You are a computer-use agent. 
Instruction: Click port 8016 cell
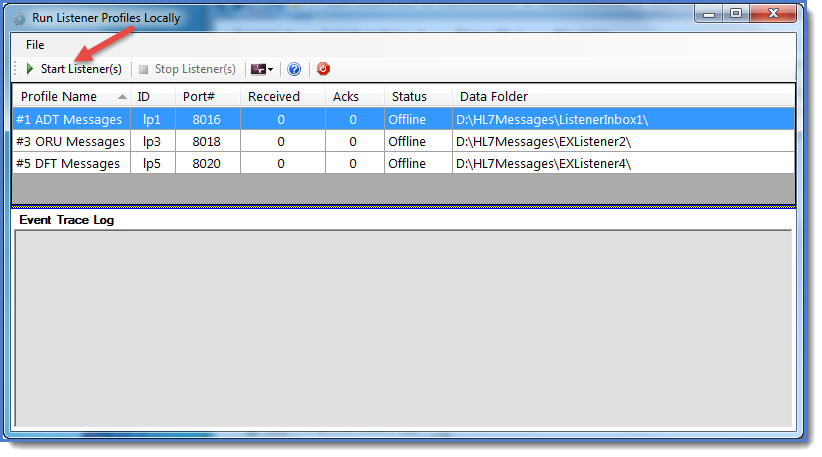click(x=207, y=119)
